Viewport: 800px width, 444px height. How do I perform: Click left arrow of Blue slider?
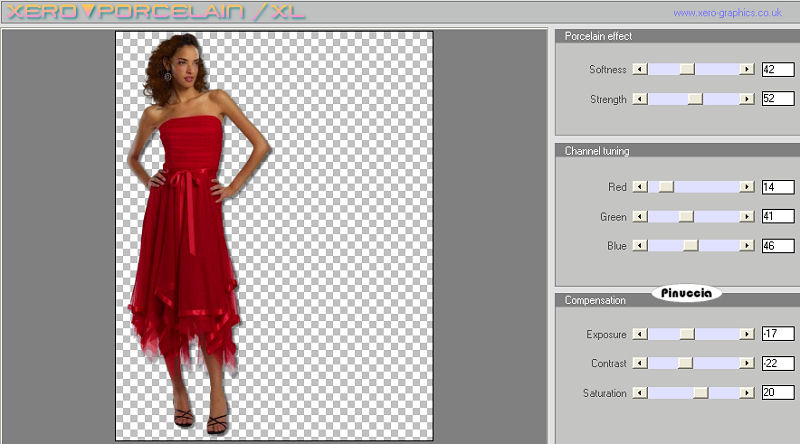pyautogui.click(x=640, y=245)
